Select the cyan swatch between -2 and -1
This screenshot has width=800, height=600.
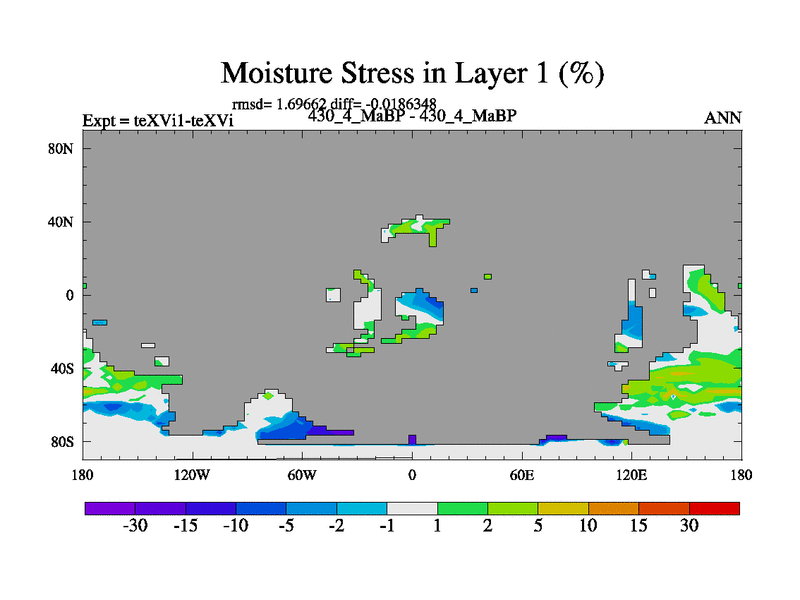pyautogui.click(x=362, y=508)
